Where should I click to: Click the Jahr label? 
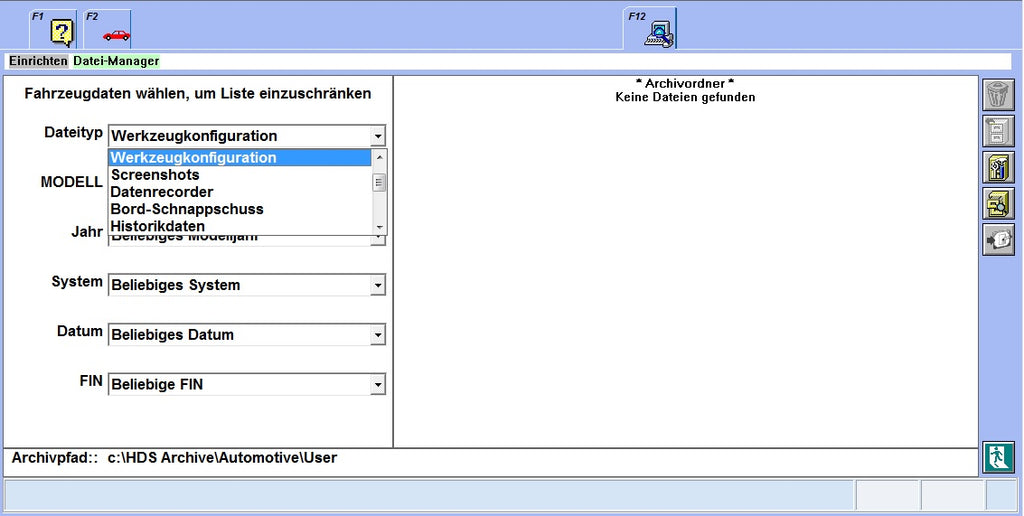click(87, 232)
